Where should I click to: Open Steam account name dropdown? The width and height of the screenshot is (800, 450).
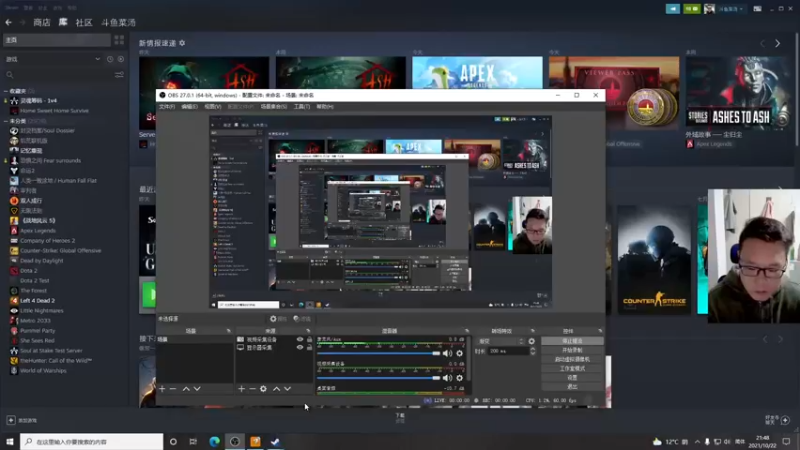click(731, 9)
